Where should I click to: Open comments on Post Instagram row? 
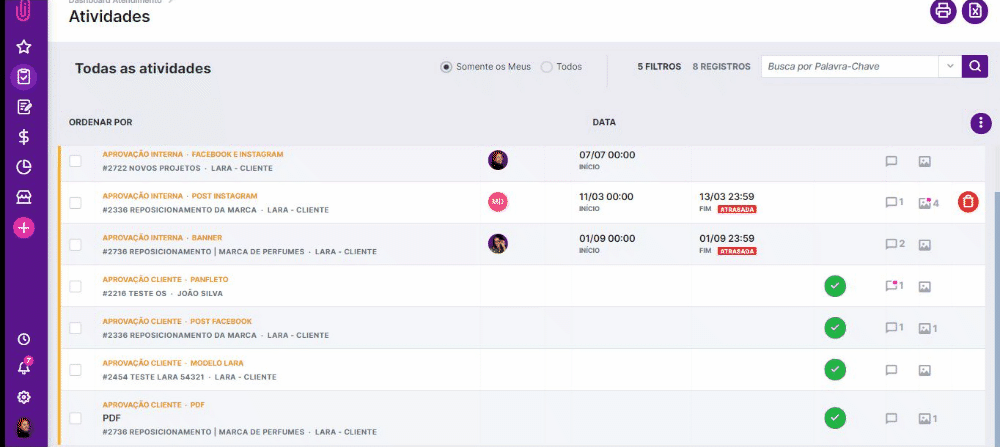coord(894,203)
